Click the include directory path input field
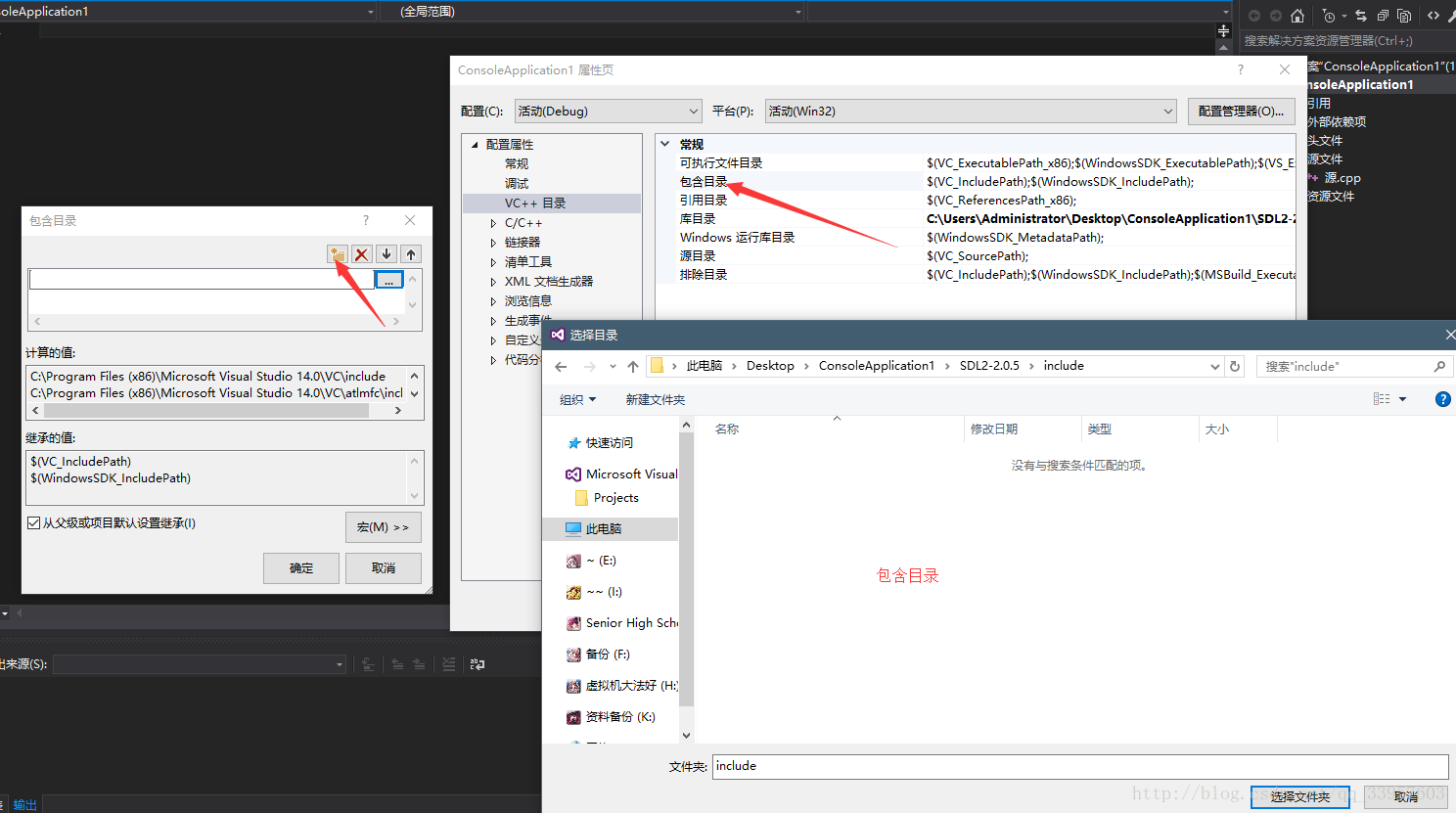 coord(202,280)
